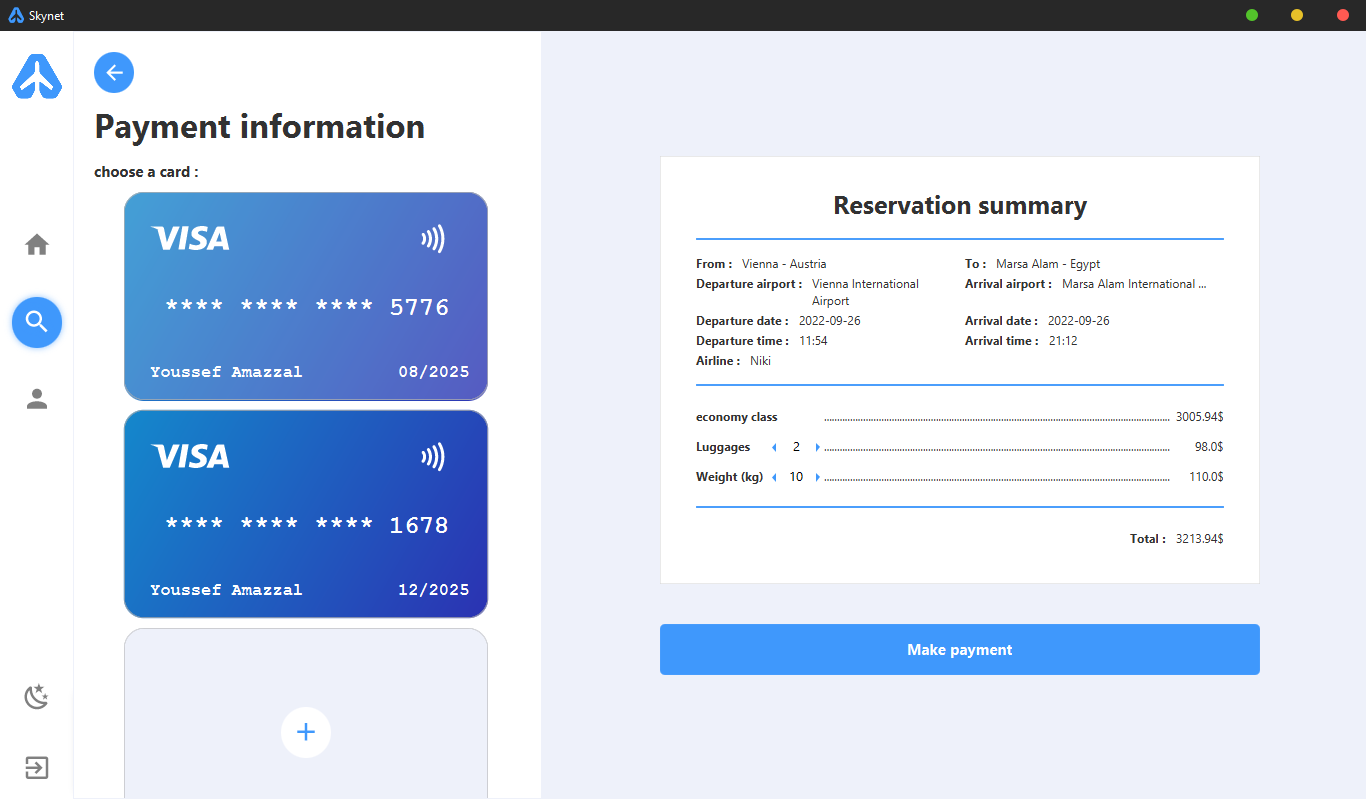Select the Visa card ending 5776
Screen dimensions: 1366x799
tap(306, 296)
